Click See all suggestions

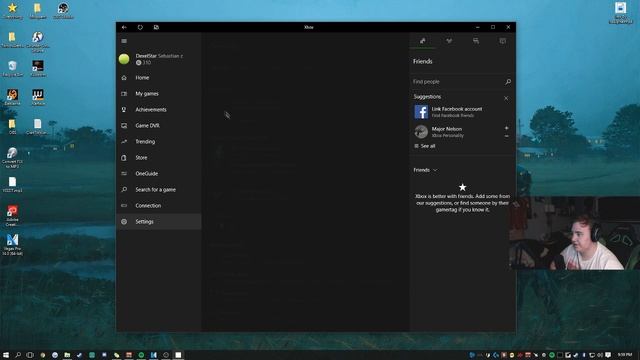tap(425, 146)
